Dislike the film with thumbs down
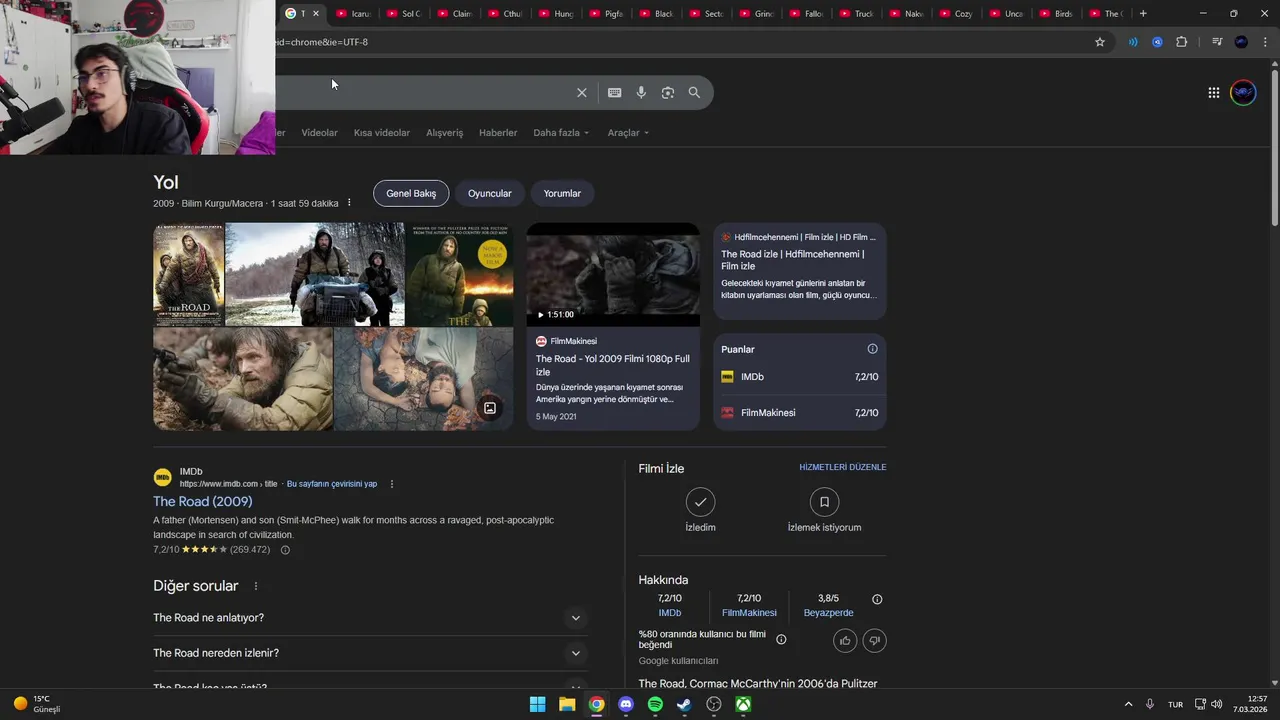This screenshot has height=720, width=1280. (874, 641)
